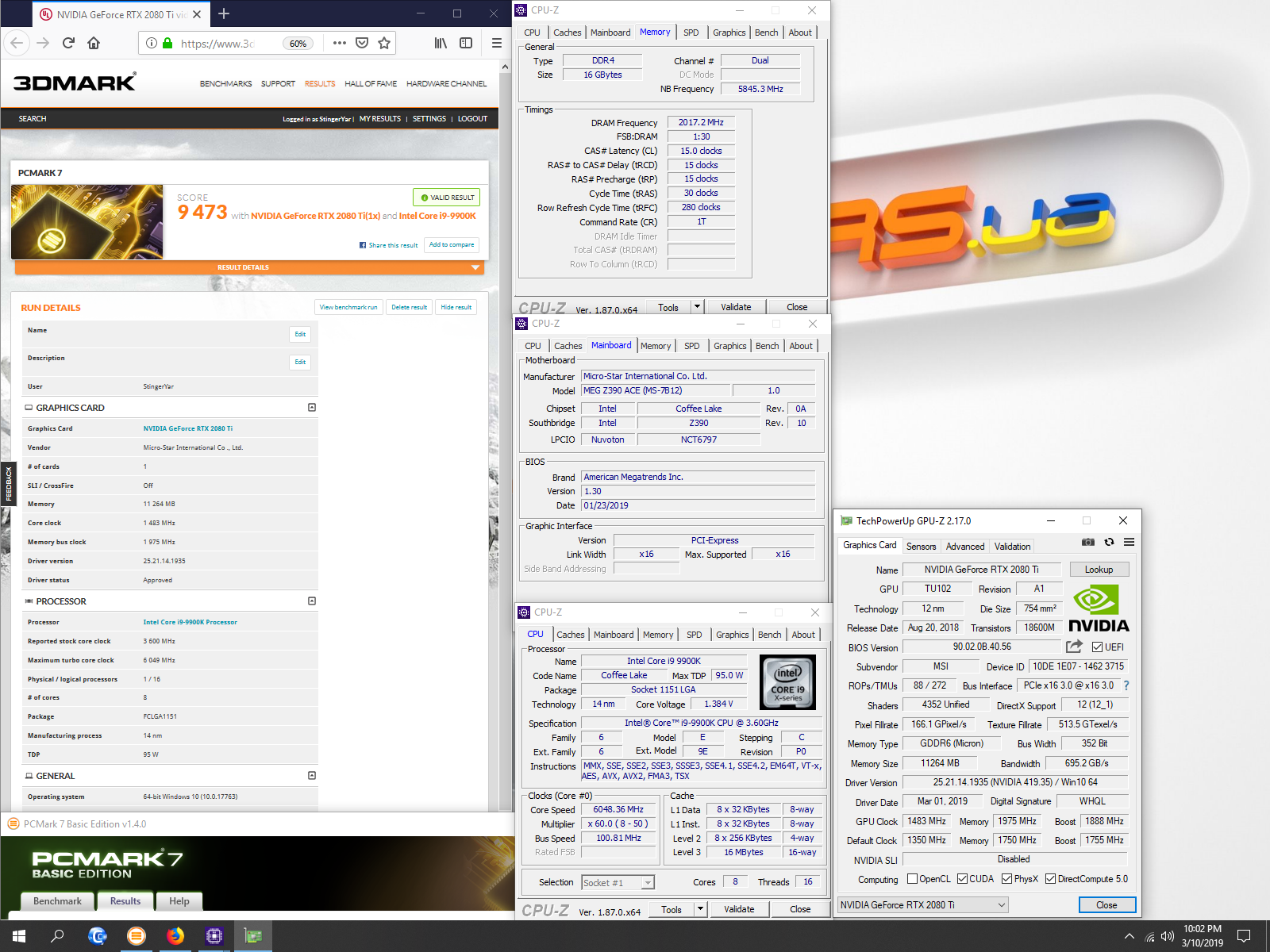Click the CPU-Z taskbar icon
This screenshot has height=952, width=1270.
[x=214, y=936]
